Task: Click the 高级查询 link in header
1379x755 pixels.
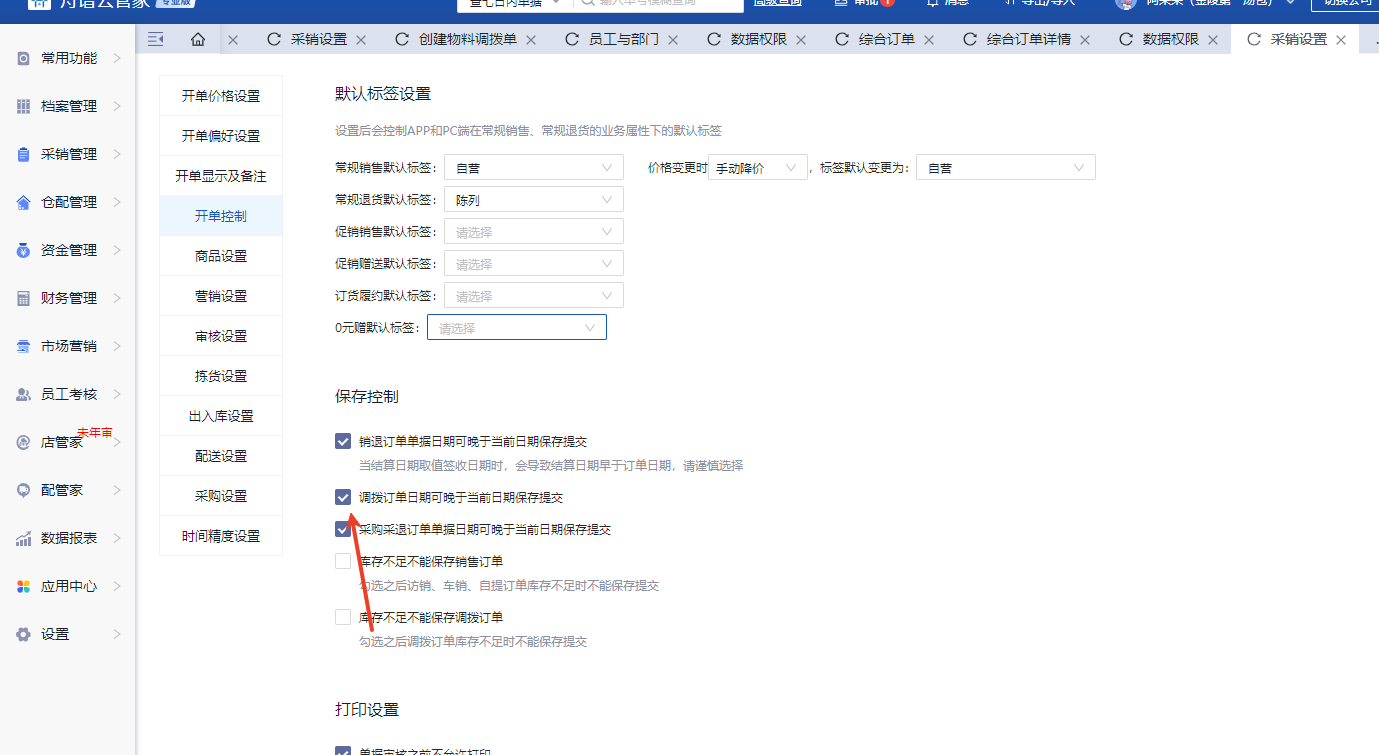Action: tap(777, 3)
